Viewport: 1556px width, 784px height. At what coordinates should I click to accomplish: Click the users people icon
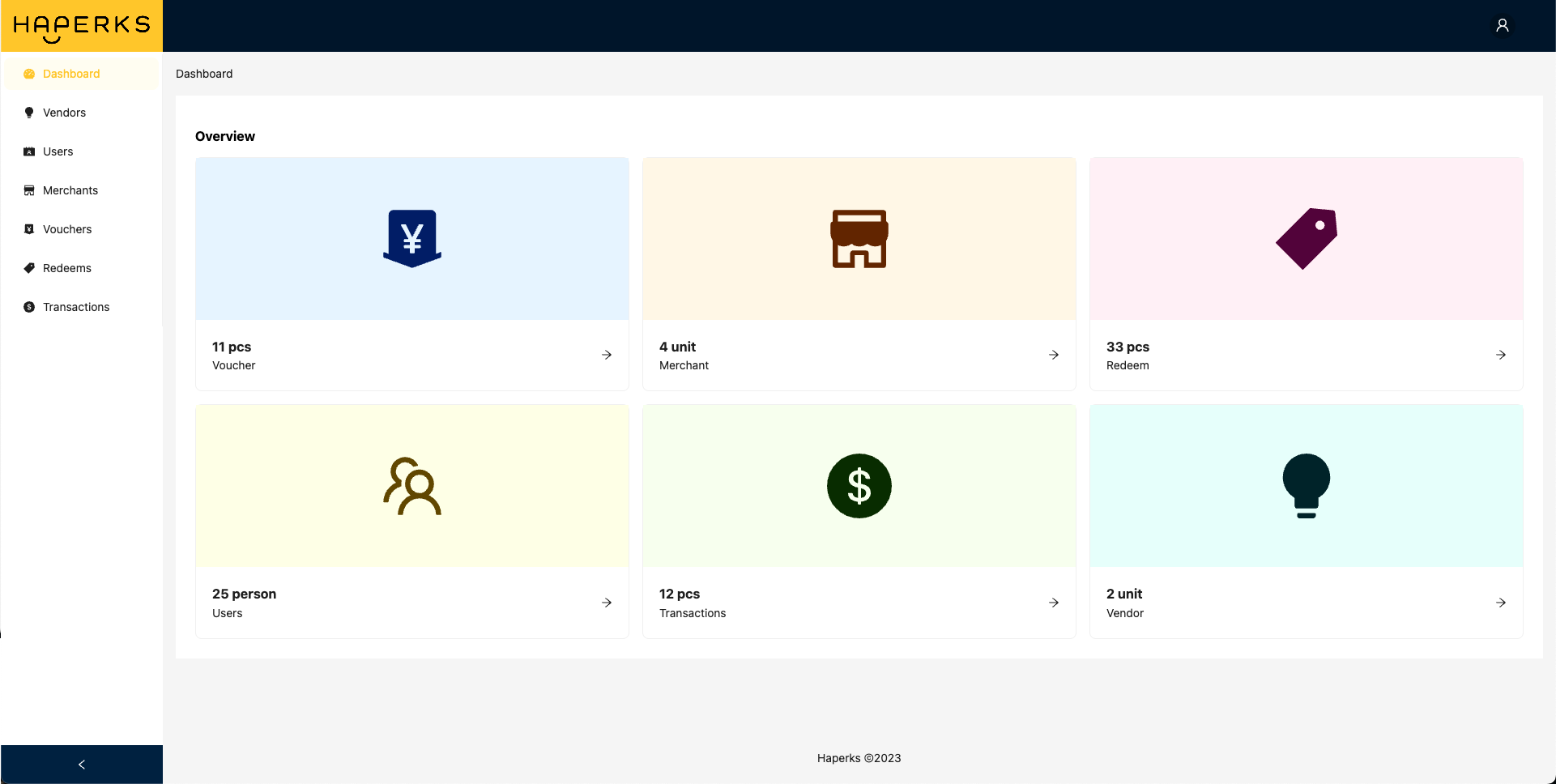click(x=411, y=486)
